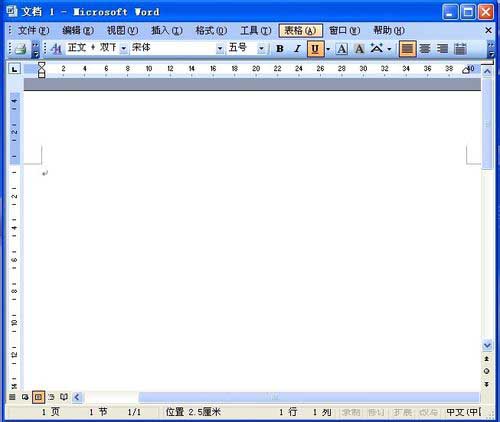
Task: Click page count 1/1 in status bar
Action: click(x=134, y=413)
